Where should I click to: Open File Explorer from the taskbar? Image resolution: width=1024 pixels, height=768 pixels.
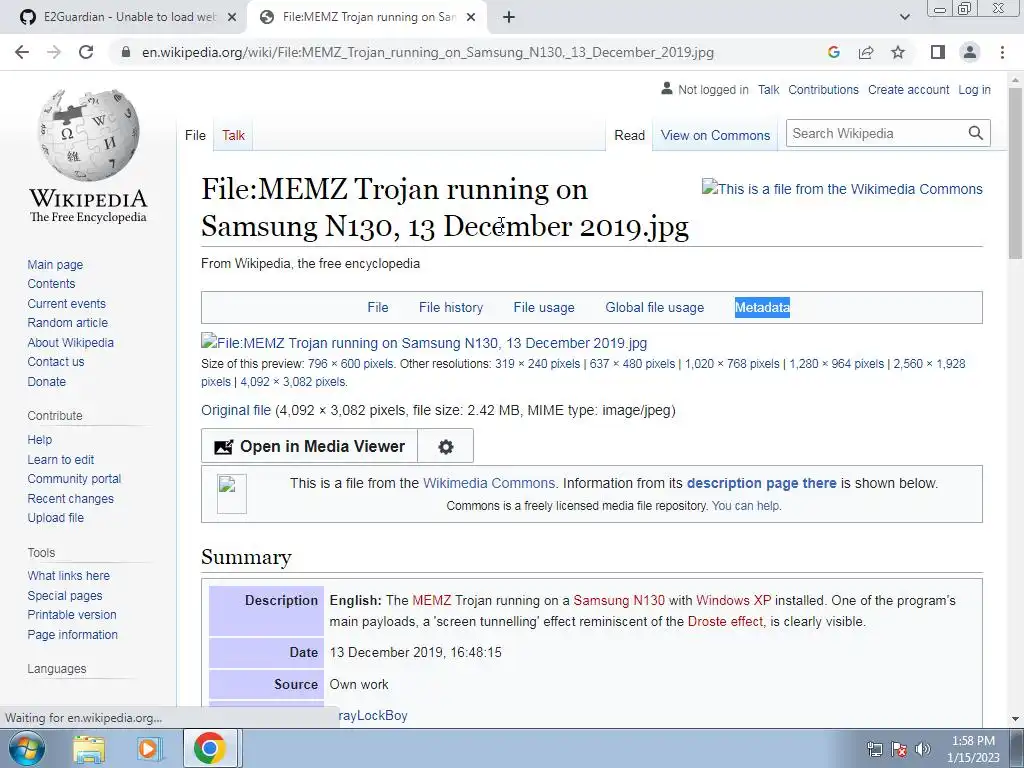click(89, 748)
